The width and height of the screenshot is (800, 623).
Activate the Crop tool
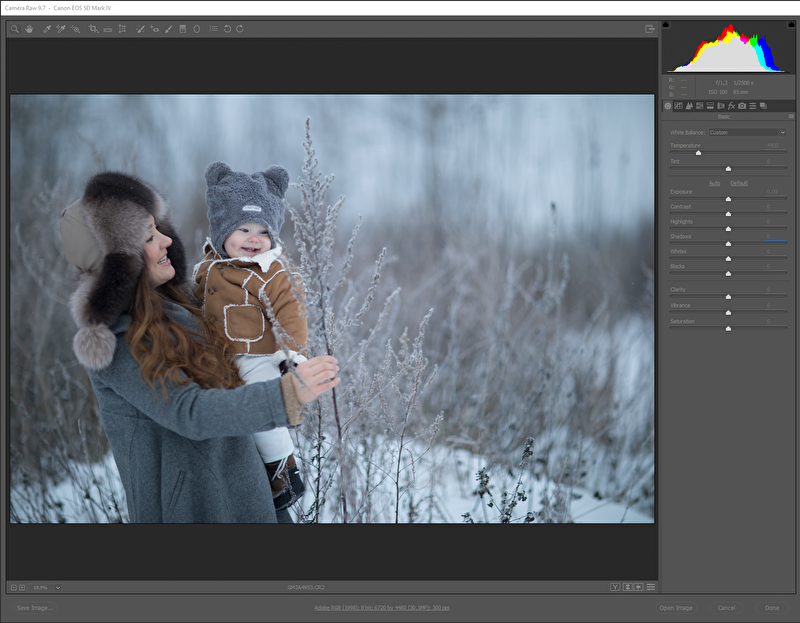point(93,29)
